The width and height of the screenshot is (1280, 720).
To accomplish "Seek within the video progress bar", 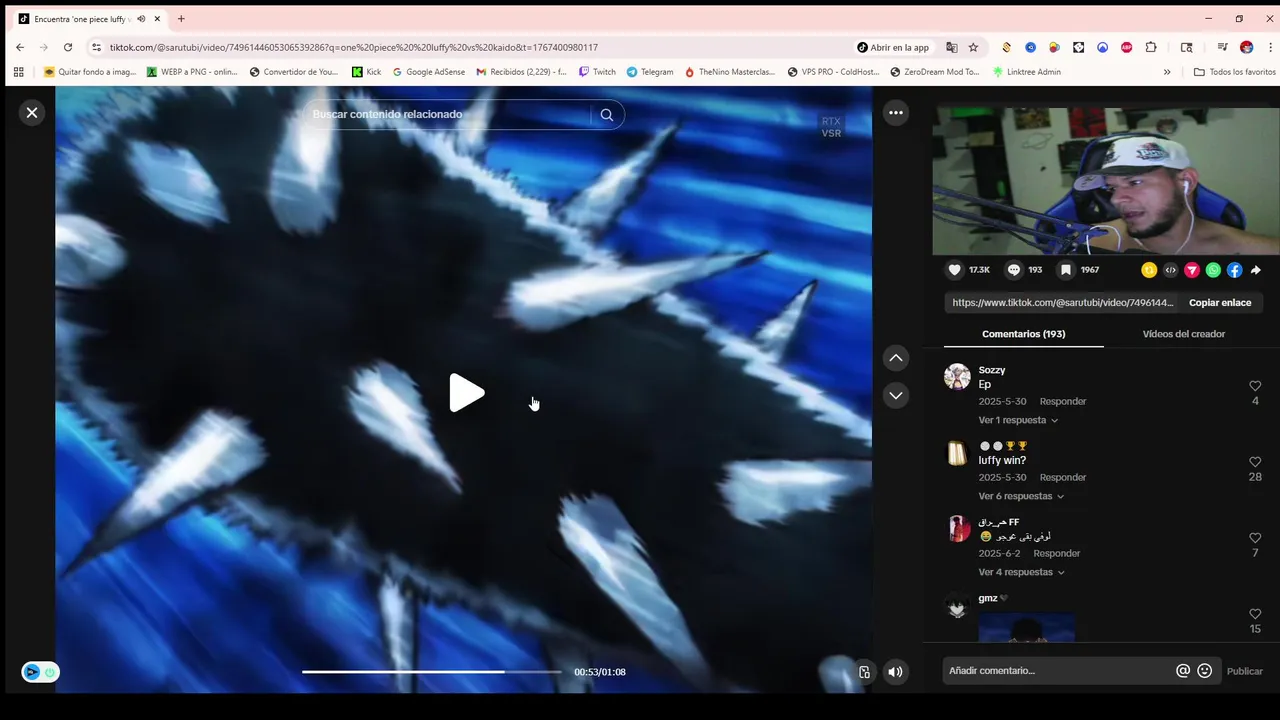I will pos(432,672).
